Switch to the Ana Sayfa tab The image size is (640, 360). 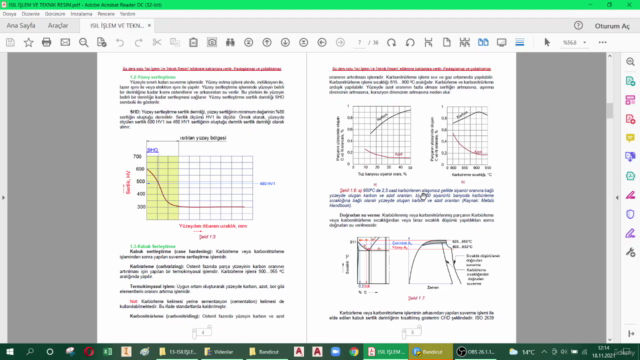pyautogui.click(x=21, y=25)
